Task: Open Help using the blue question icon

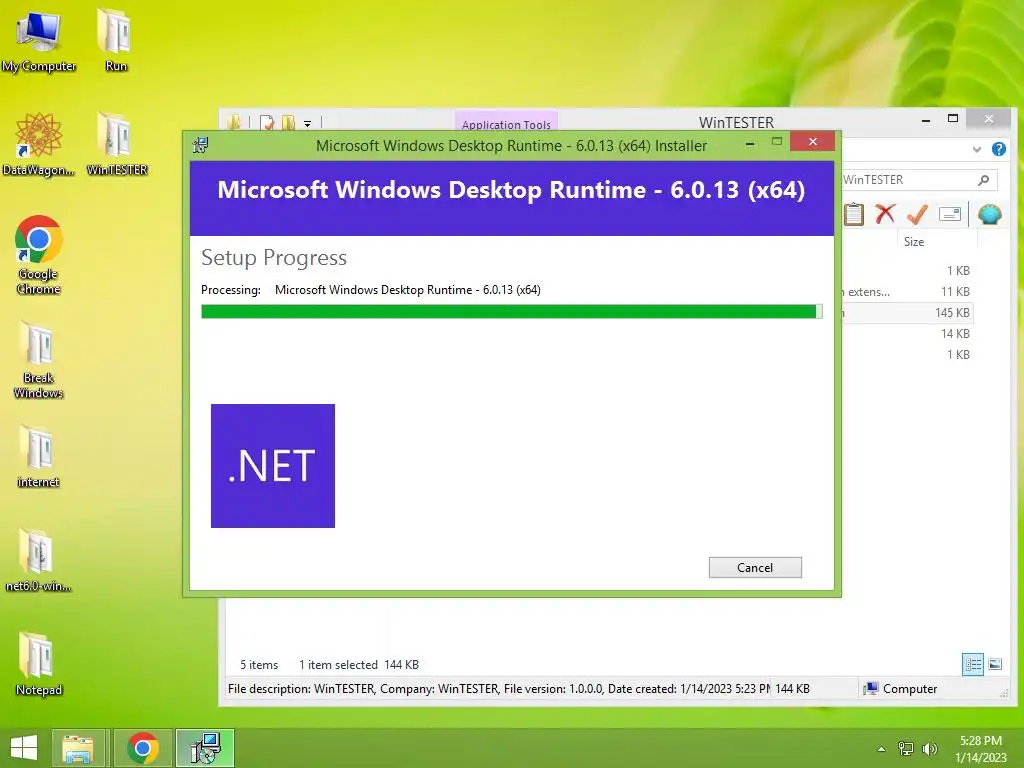Action: click(999, 149)
